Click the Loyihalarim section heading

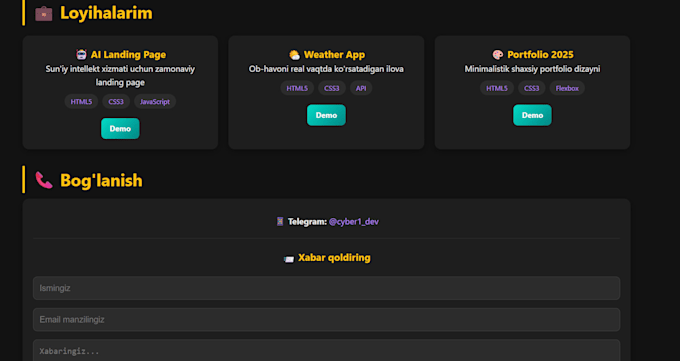click(106, 13)
